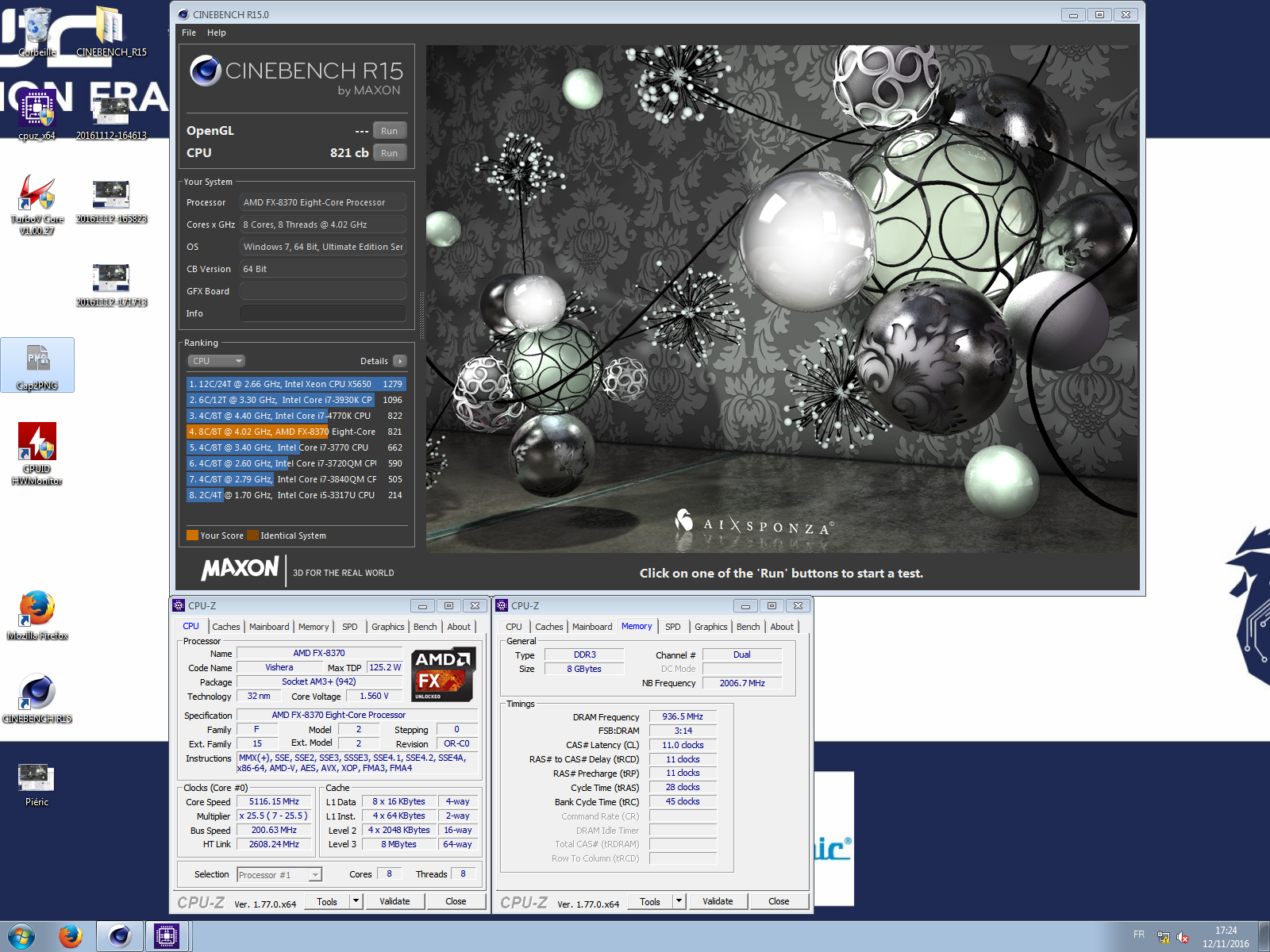Viewport: 1270px width, 952px height.
Task: Open SPD tab in right CPU-Z
Action: [x=673, y=627]
